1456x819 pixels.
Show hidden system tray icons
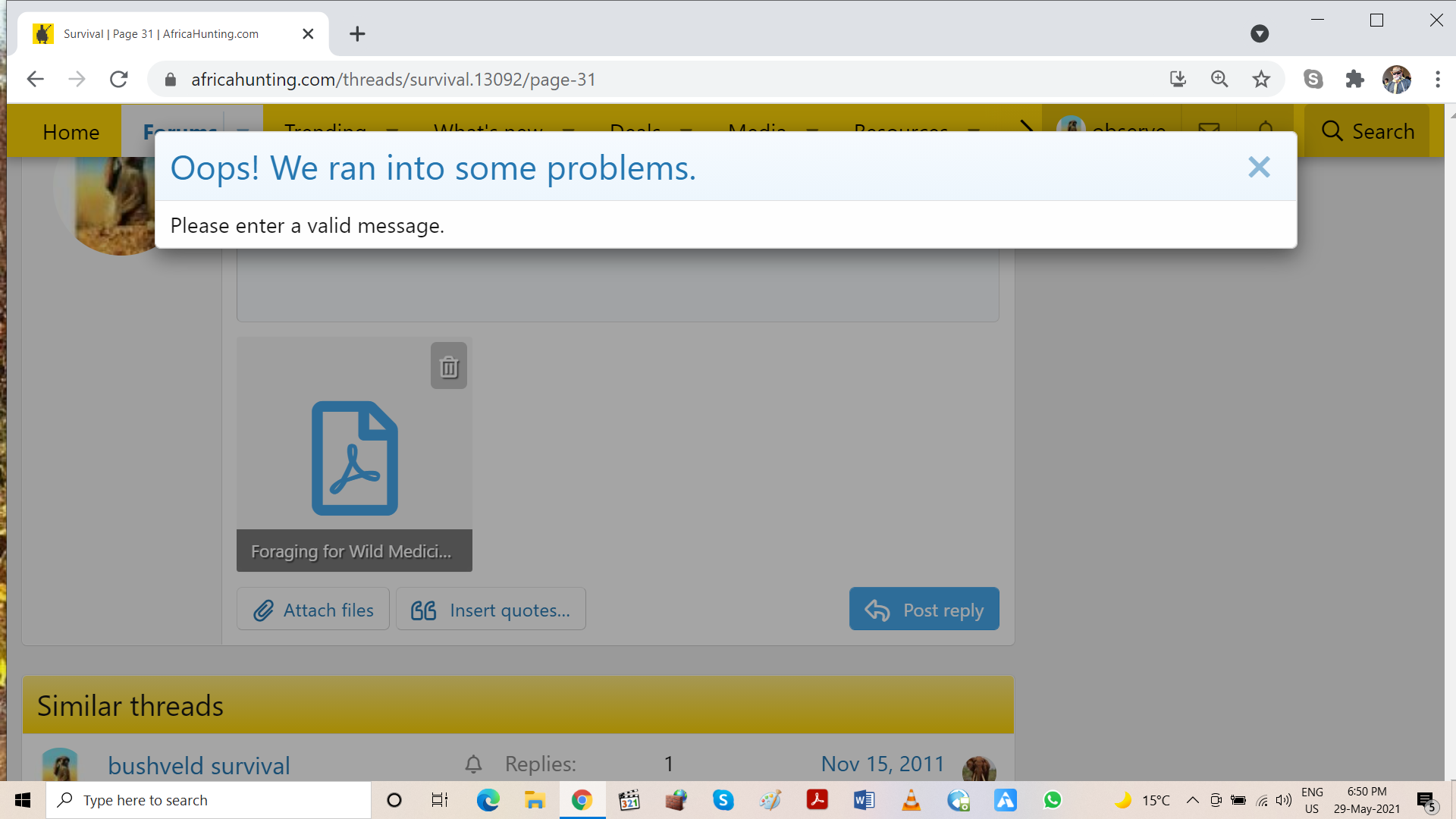[x=1192, y=800]
